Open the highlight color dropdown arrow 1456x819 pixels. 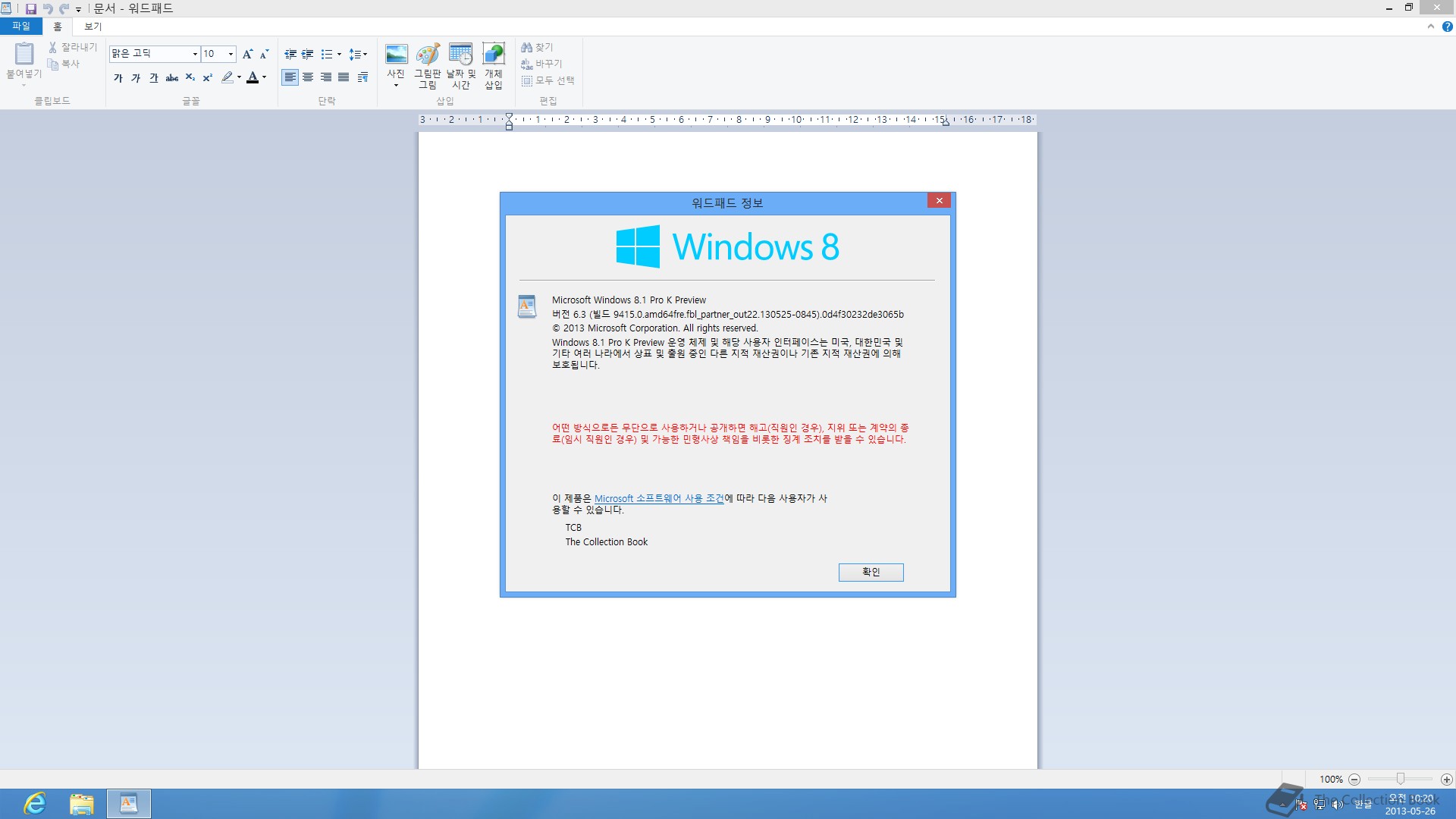tap(239, 77)
